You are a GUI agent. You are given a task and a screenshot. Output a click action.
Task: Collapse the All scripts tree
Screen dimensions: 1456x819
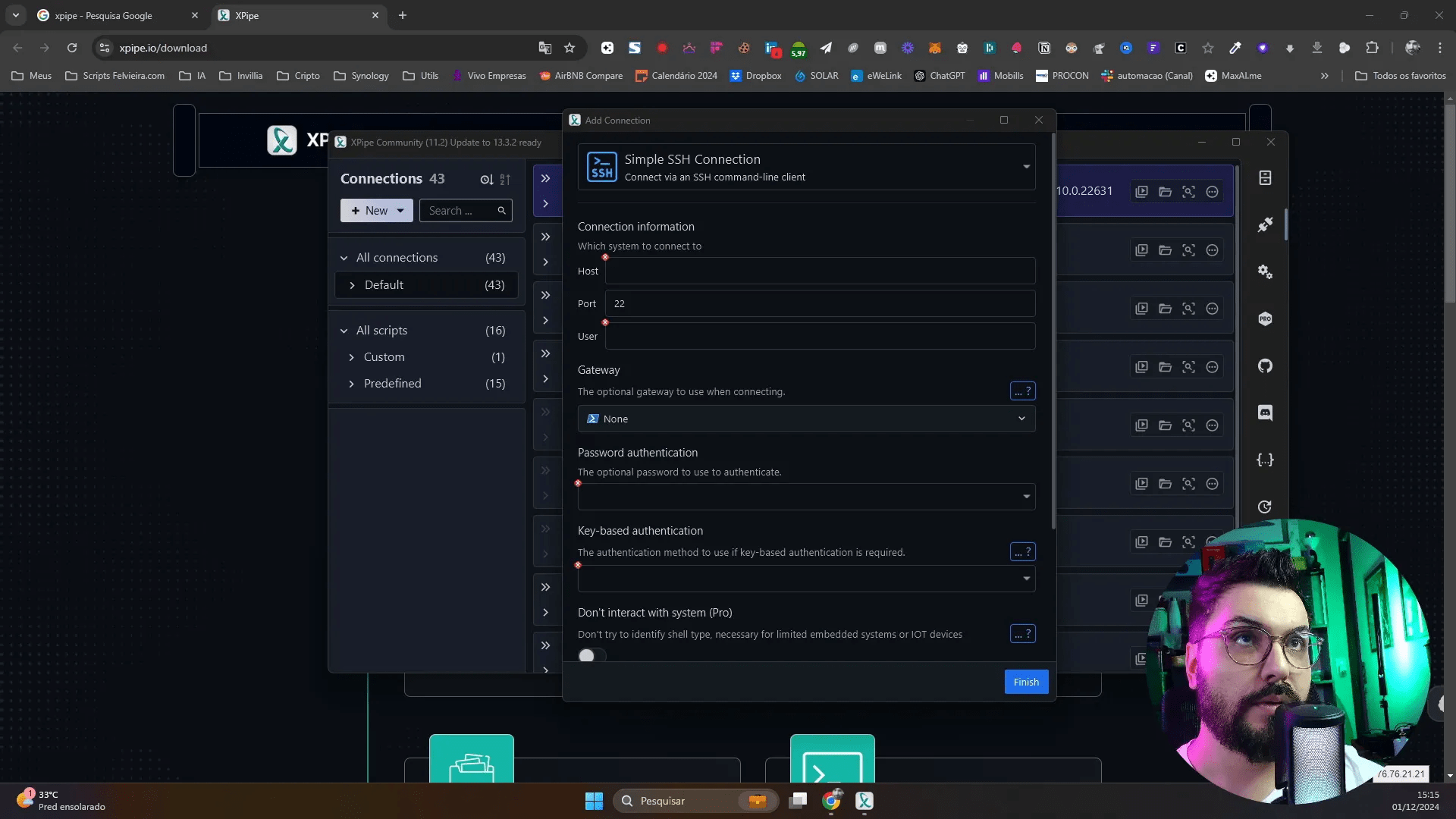344,331
